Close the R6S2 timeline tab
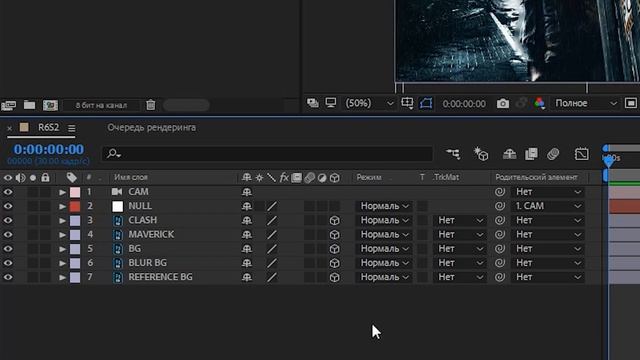The width and height of the screenshot is (640, 360). tap(9, 128)
